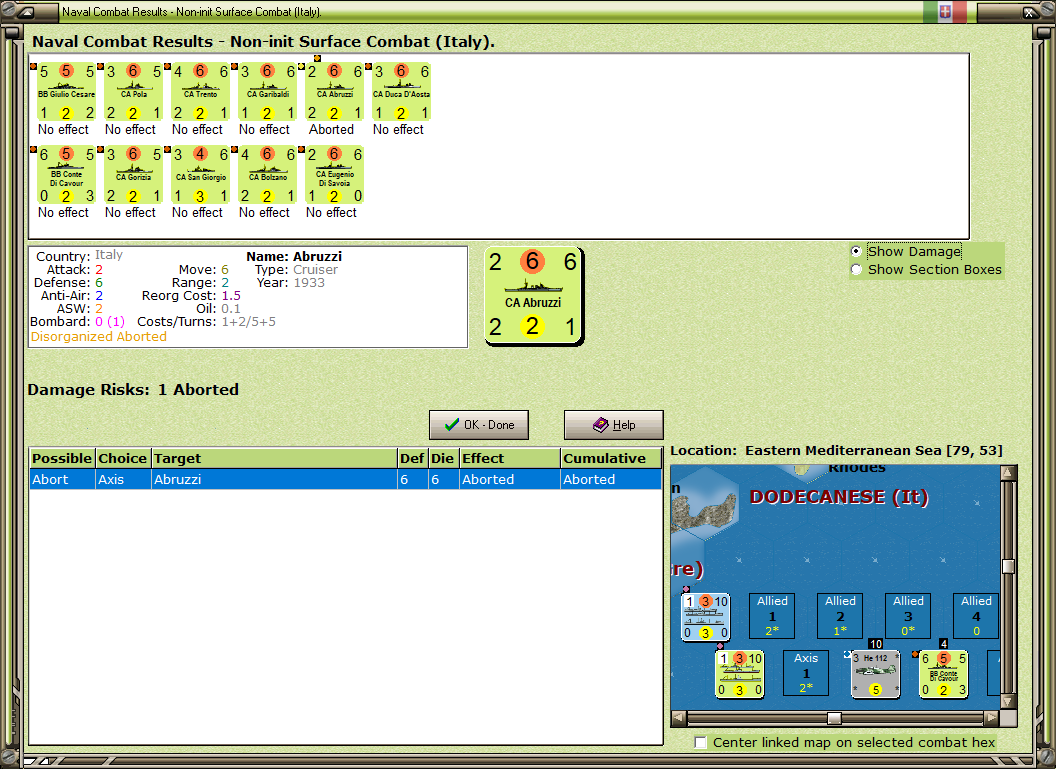Click the map's horizontal scrollbar thumb
The width and height of the screenshot is (1056, 769).
pyautogui.click(x=834, y=718)
